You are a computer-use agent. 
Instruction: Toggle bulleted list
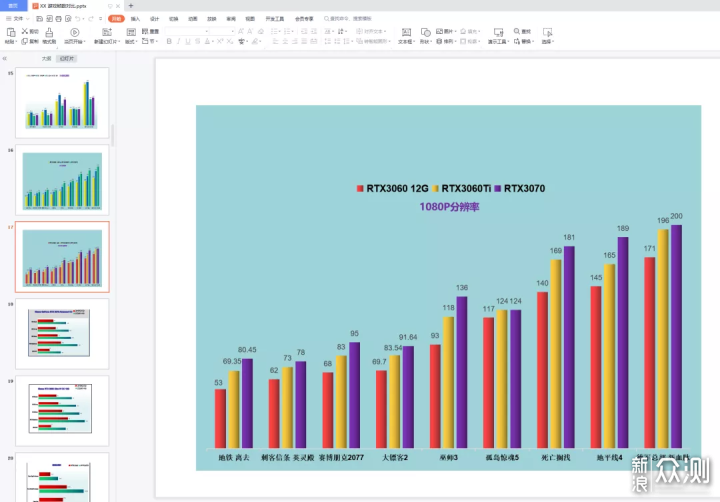[275, 31]
